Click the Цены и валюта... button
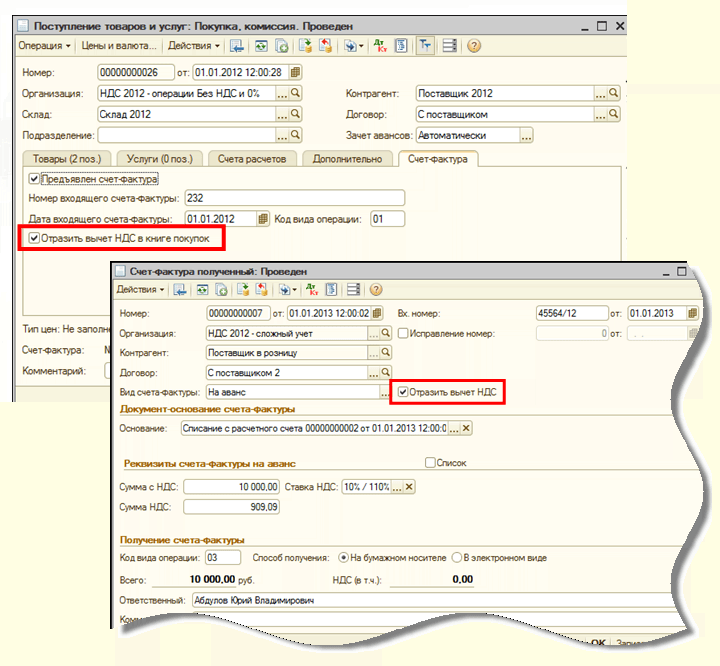The height and width of the screenshot is (666, 720). point(119,46)
